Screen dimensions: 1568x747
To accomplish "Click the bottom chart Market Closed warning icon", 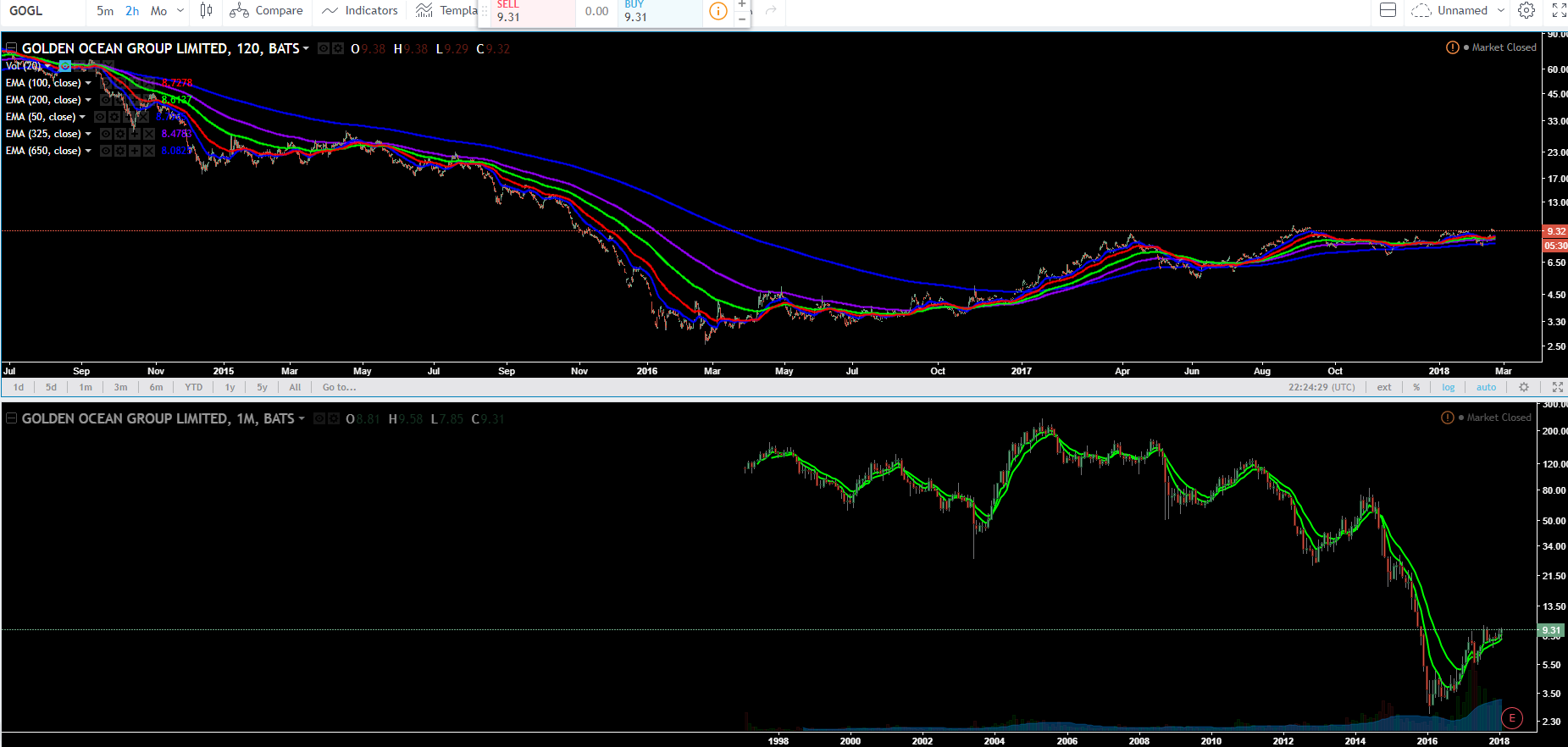I will pyautogui.click(x=1447, y=418).
